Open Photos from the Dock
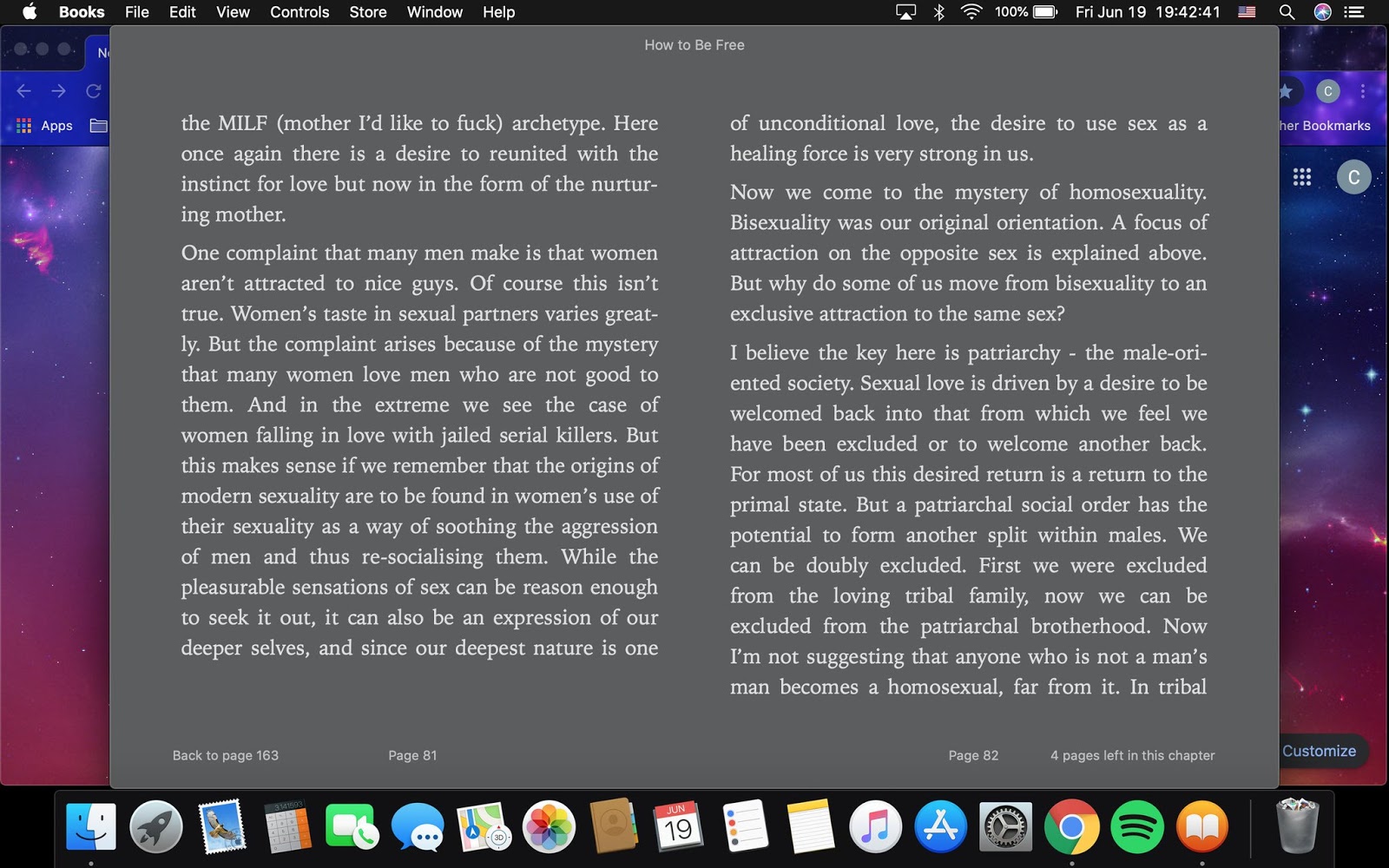 coord(549,826)
